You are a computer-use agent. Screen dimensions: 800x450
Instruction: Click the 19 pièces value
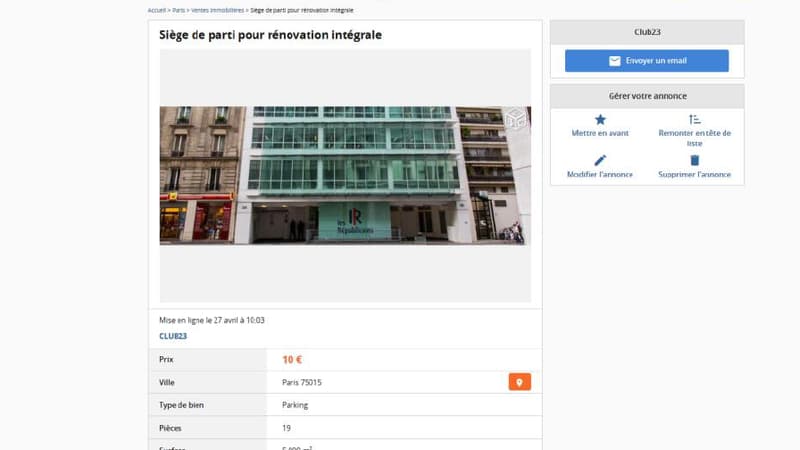[x=286, y=428]
